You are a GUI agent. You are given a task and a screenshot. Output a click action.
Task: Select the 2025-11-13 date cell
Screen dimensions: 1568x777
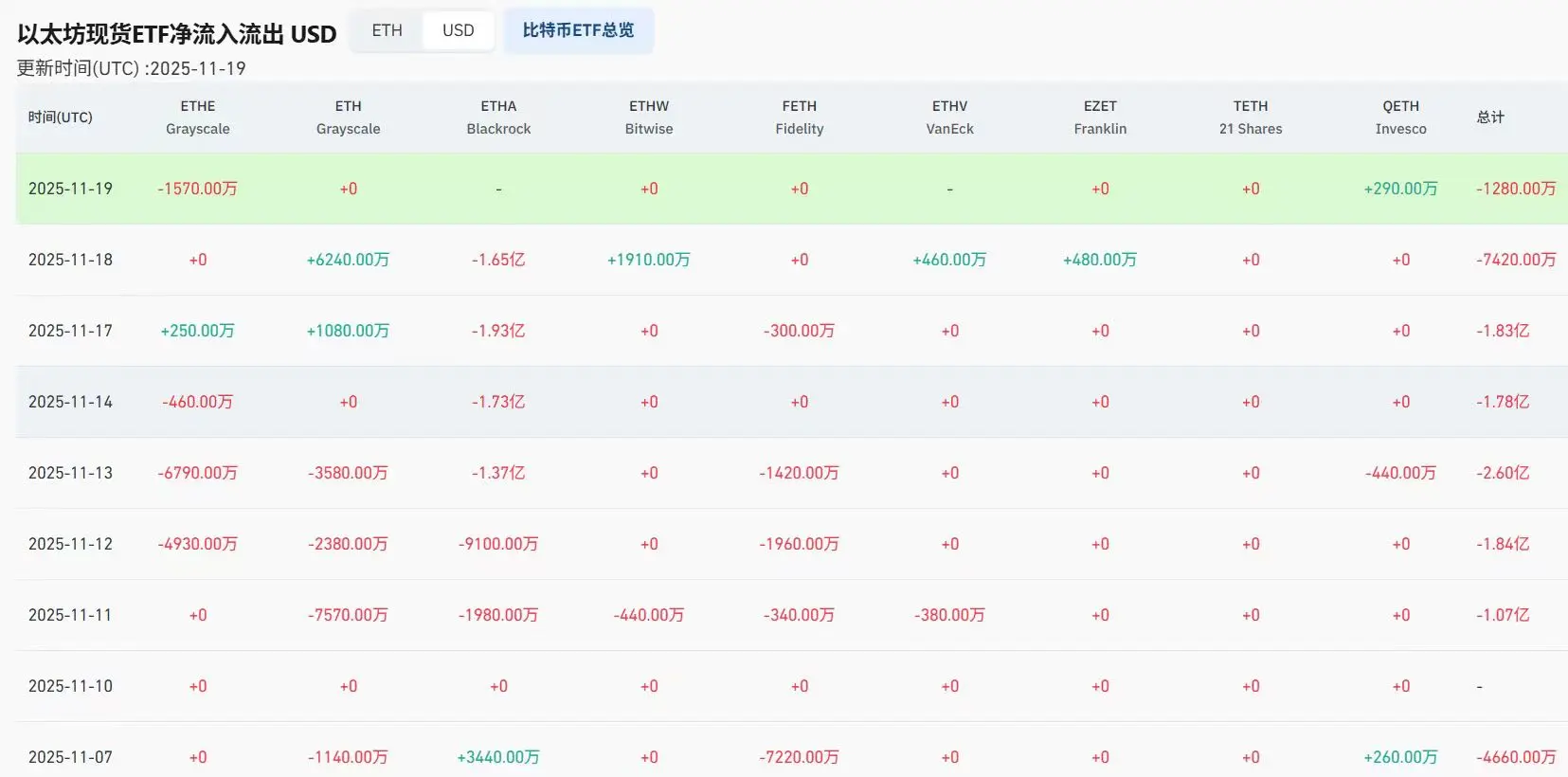tap(70, 473)
